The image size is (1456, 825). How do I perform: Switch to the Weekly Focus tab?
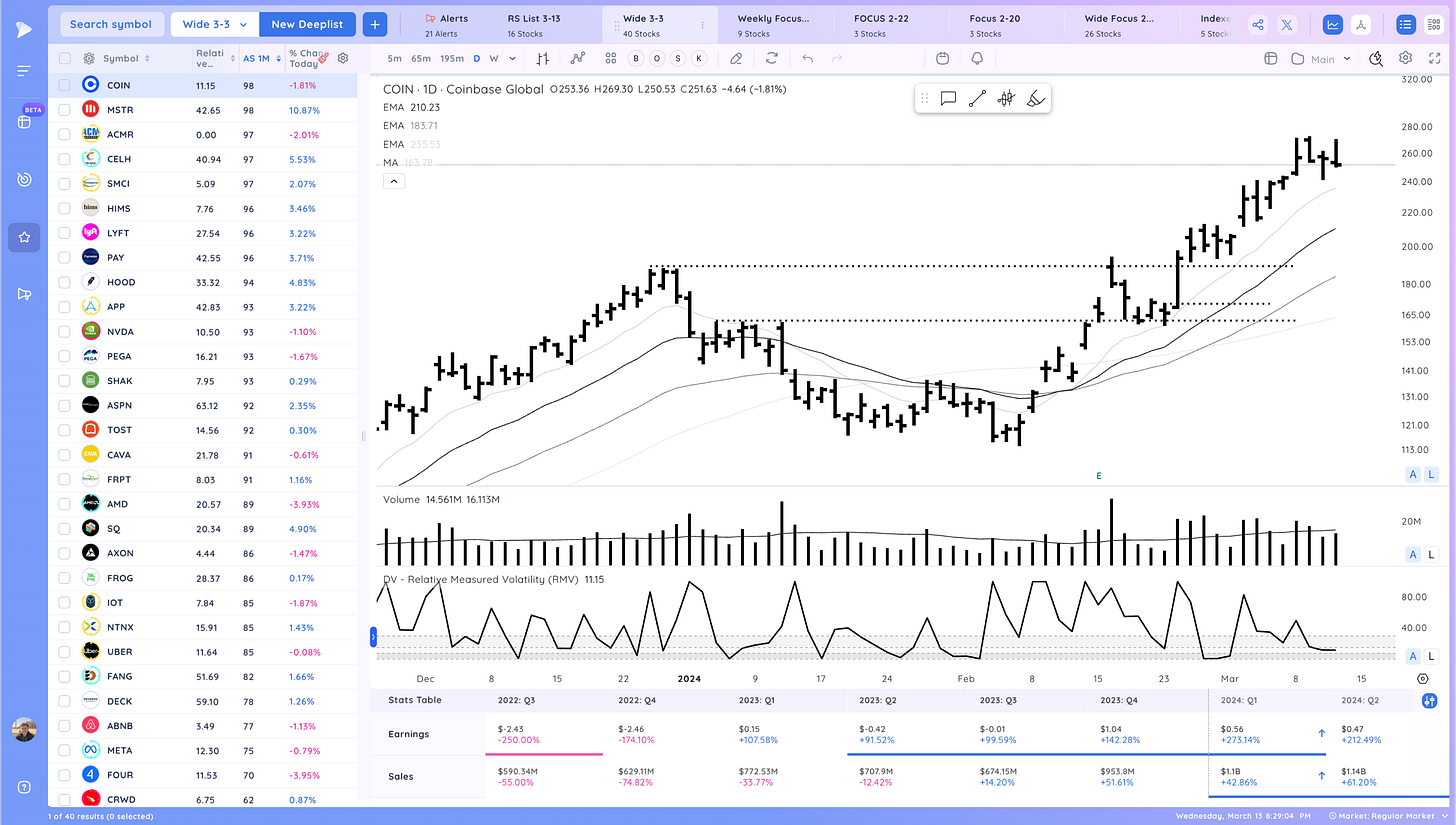click(772, 25)
